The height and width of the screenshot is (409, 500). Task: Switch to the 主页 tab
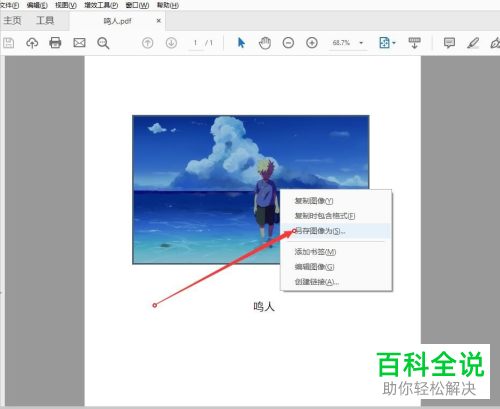(x=12, y=21)
